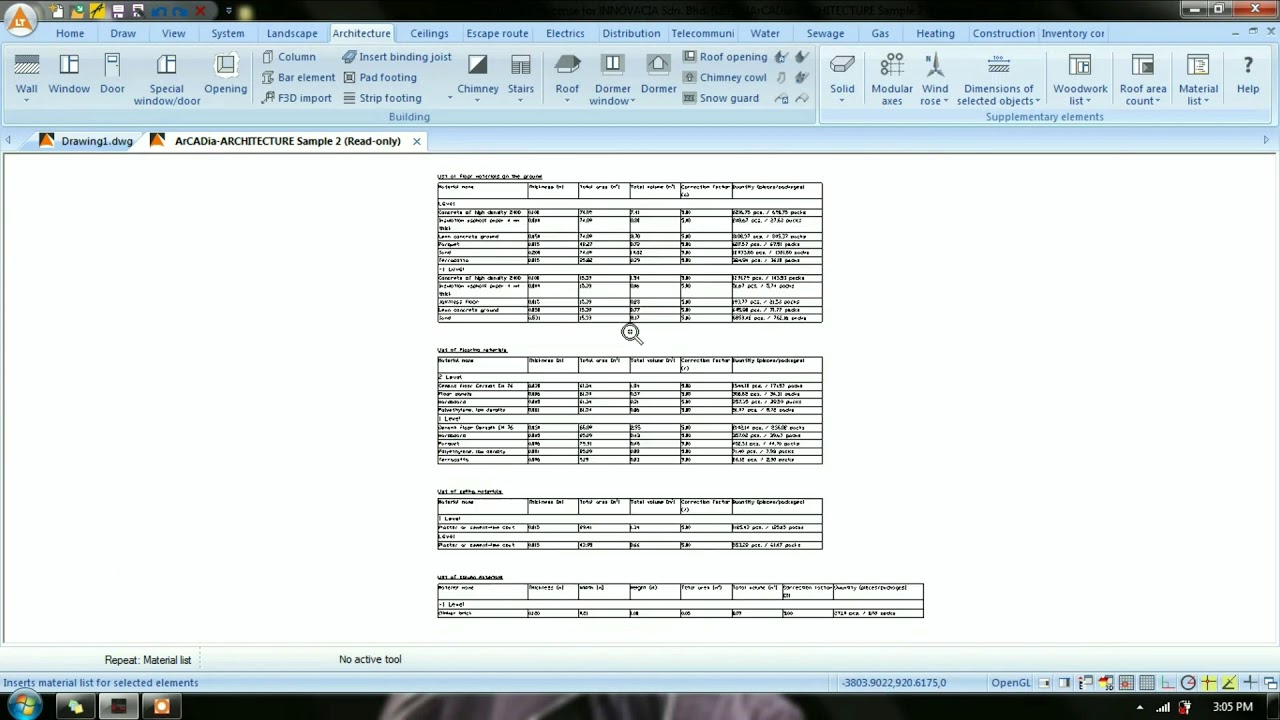Select the Chimney tool
The image size is (1280, 720).
pos(478,76)
